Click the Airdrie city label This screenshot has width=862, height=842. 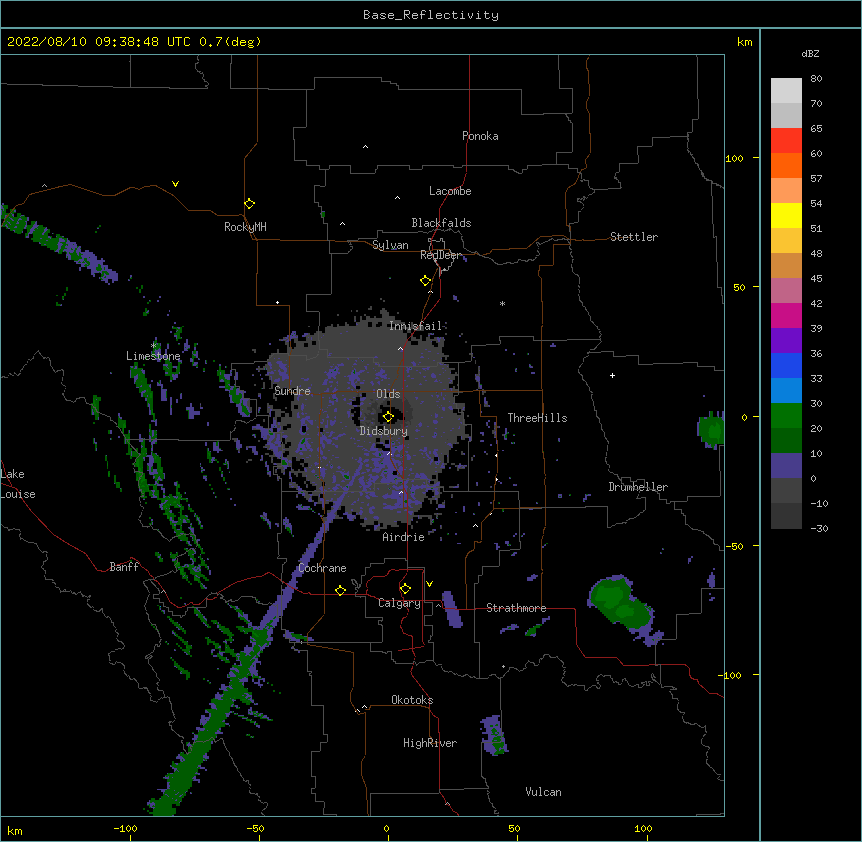point(404,537)
